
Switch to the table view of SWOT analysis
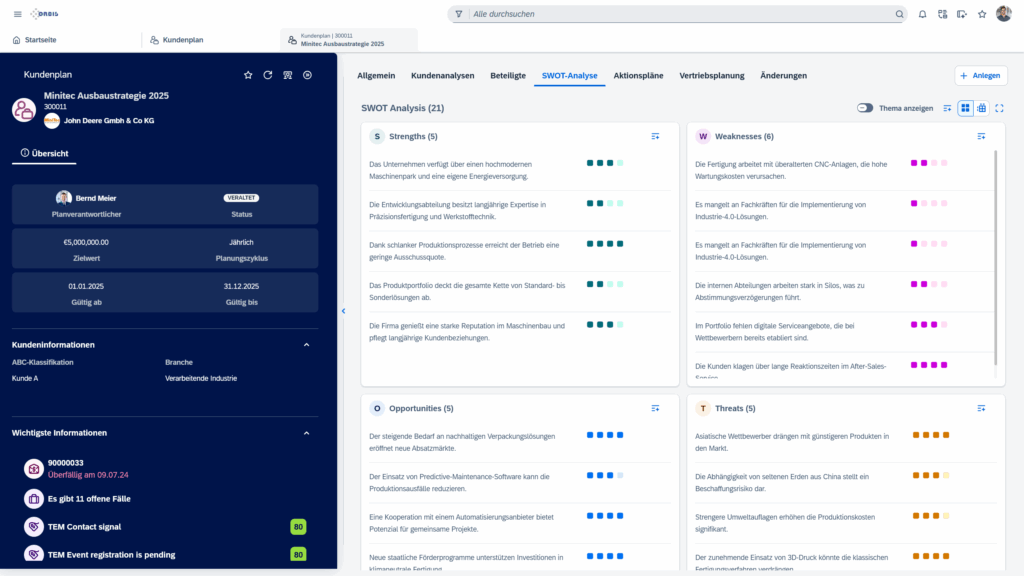click(982, 108)
